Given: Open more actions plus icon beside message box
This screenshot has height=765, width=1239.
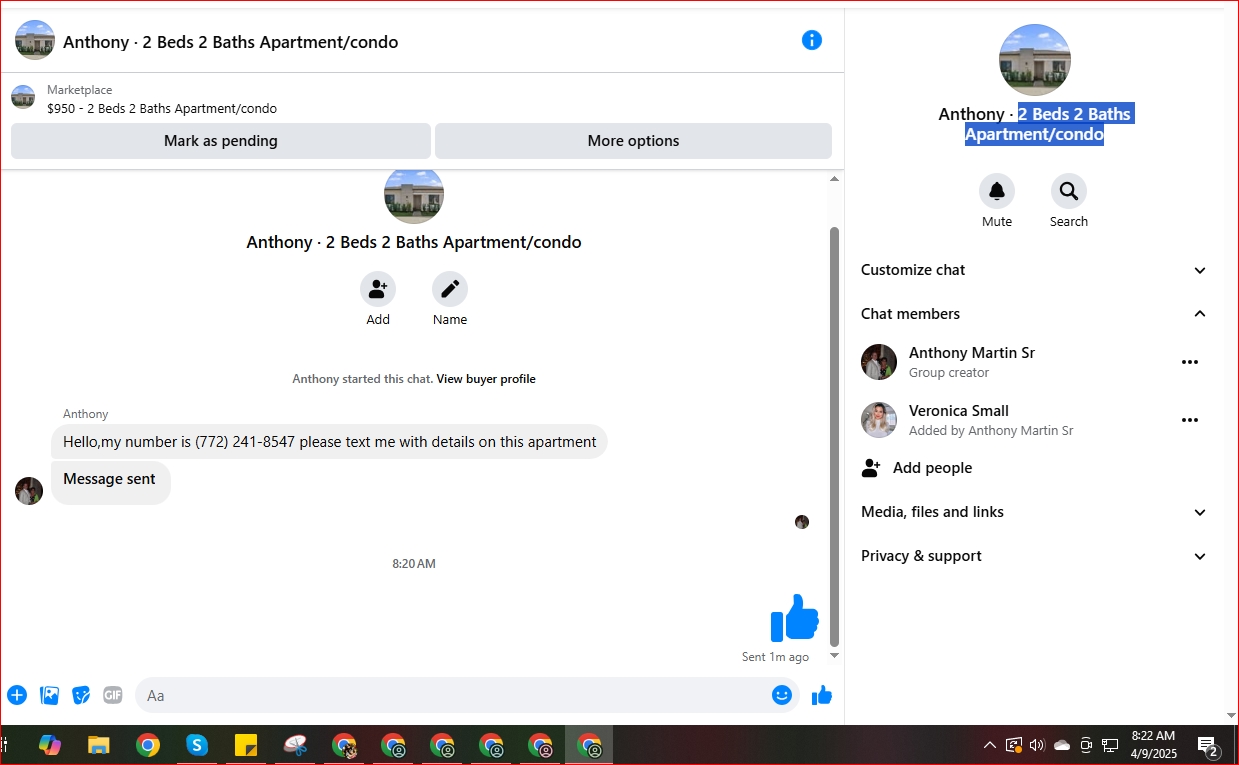Looking at the screenshot, I should (17, 695).
